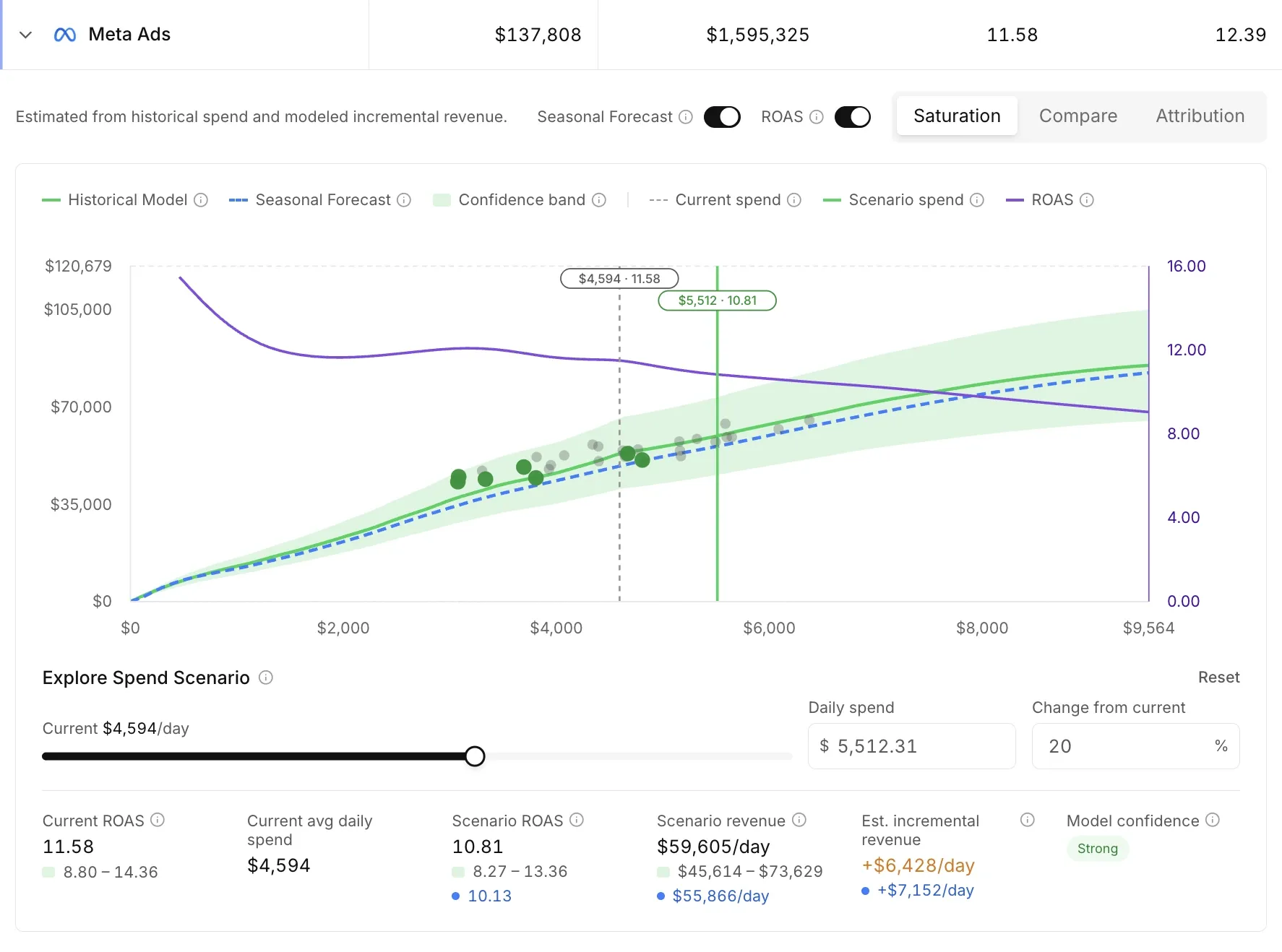Click Seasonal Forecast legend info icon
The width and height of the screenshot is (1282, 952).
click(404, 200)
